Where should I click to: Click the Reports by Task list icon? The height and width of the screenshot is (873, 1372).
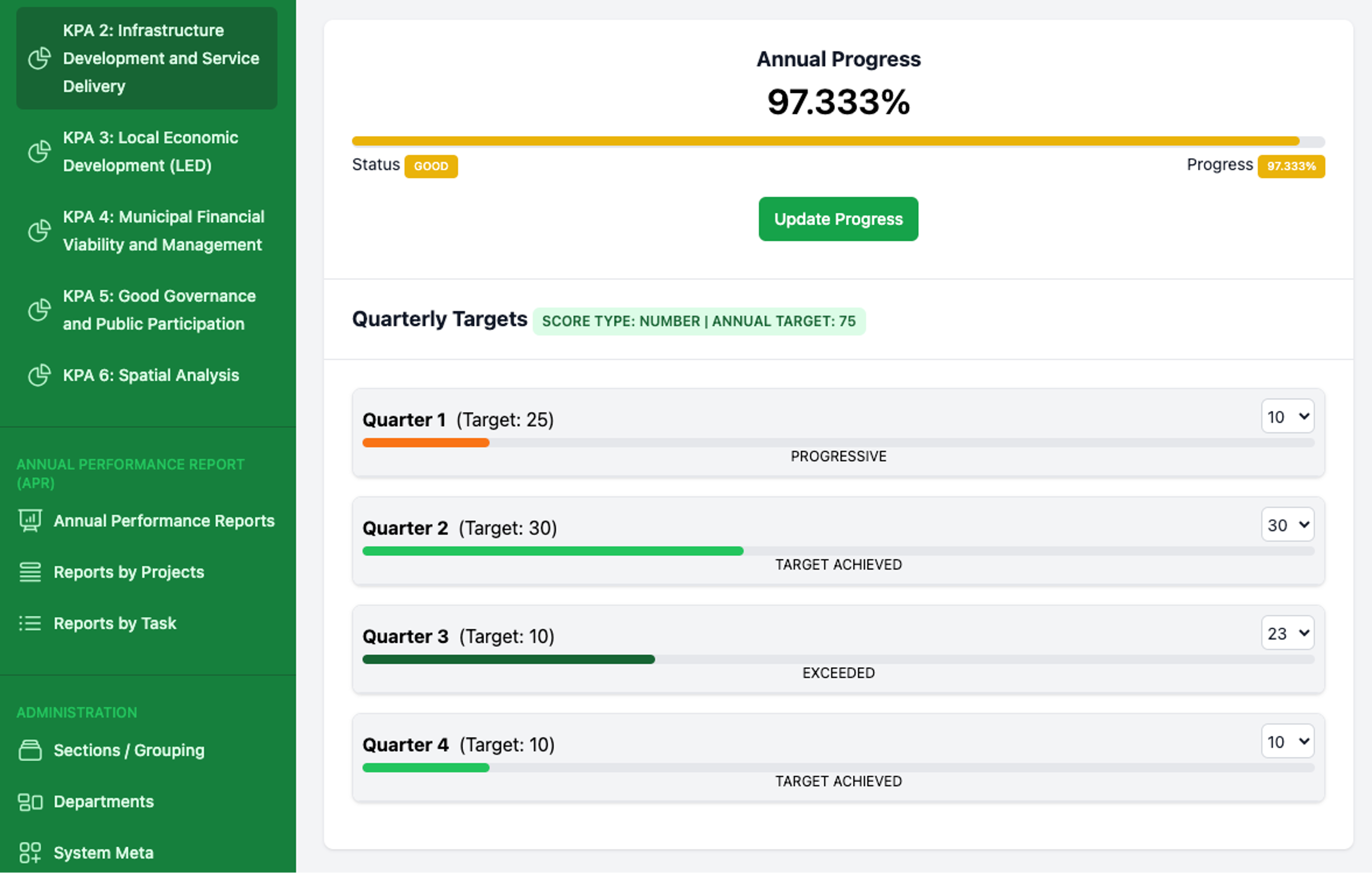point(30,624)
